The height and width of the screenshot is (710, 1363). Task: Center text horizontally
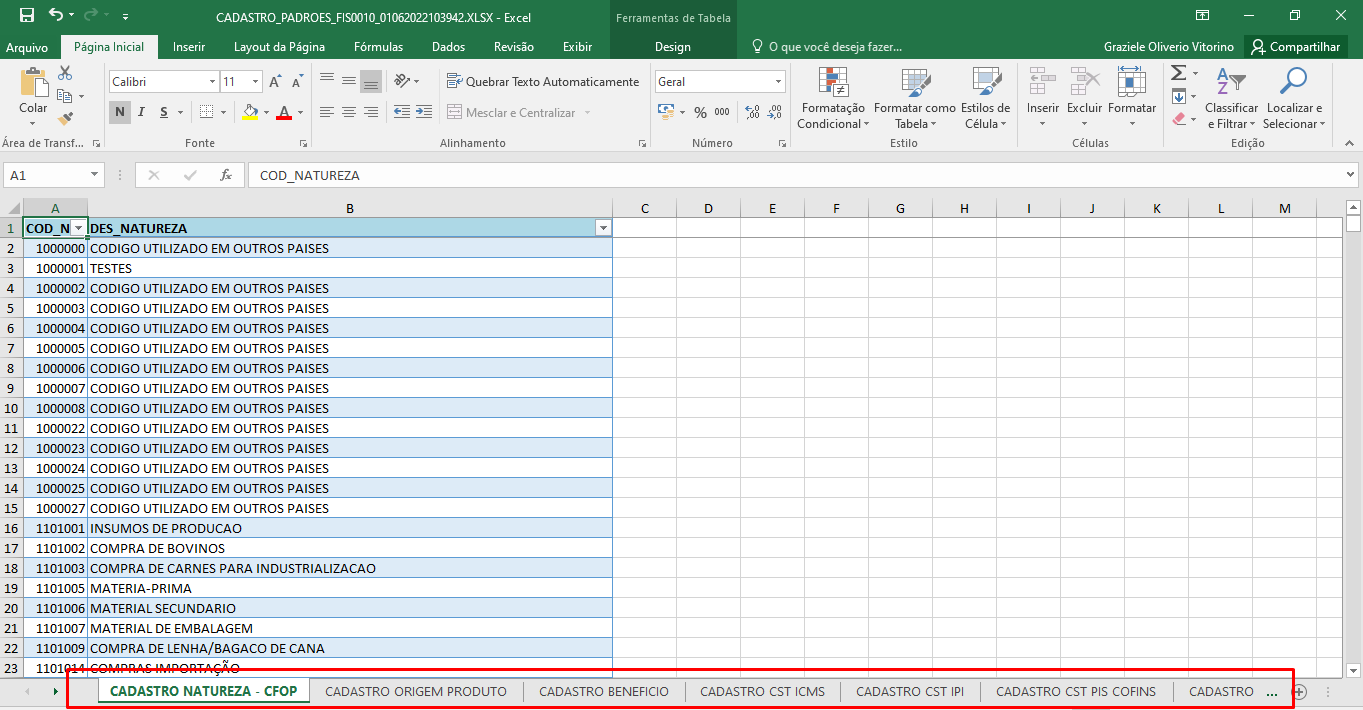pos(349,112)
